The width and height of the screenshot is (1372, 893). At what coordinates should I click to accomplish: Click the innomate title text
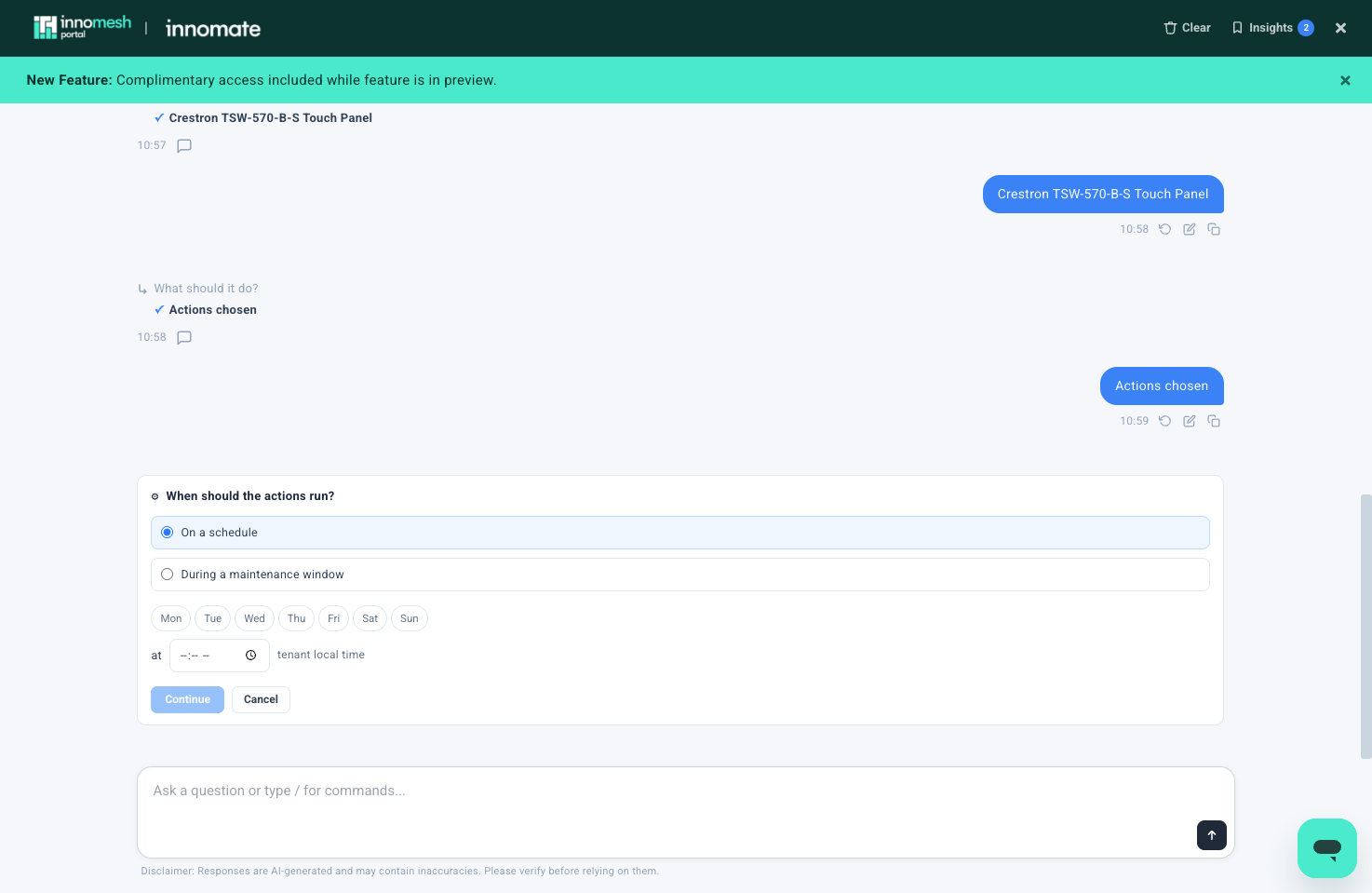coord(213,29)
